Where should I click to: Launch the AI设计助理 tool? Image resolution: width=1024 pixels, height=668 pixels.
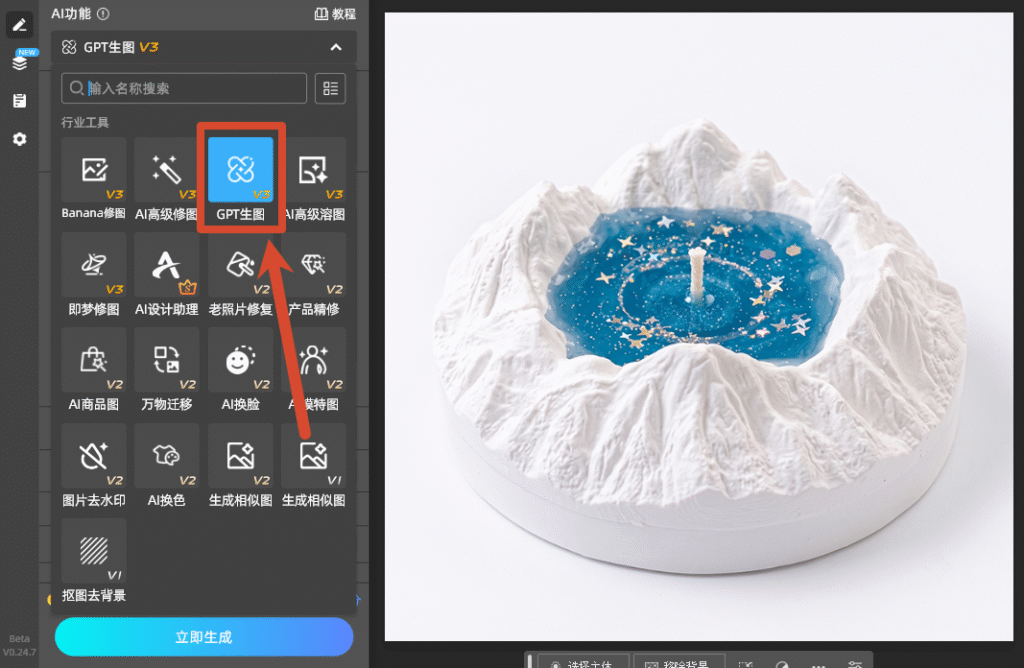click(167, 274)
